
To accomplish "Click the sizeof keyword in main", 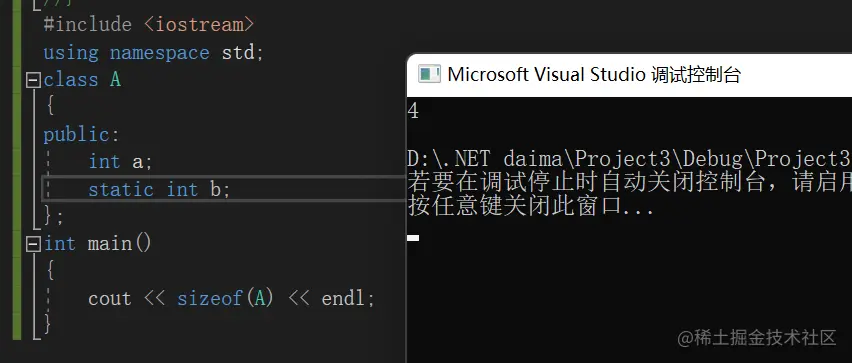I will (x=209, y=299).
